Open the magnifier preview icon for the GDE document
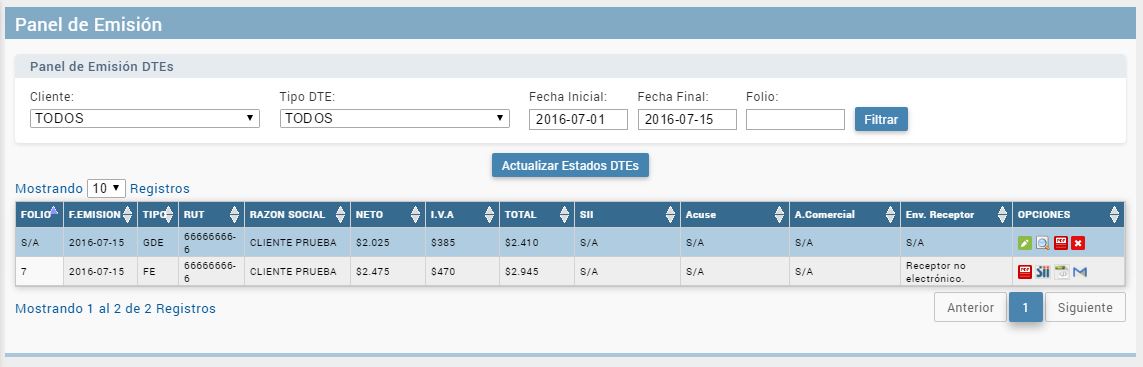The height and width of the screenshot is (367, 1143). click(x=1042, y=243)
